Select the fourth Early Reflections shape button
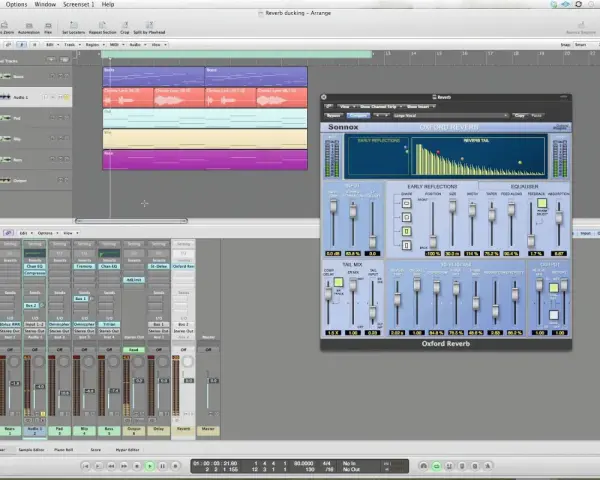This screenshot has width=600, height=480. coord(406,245)
